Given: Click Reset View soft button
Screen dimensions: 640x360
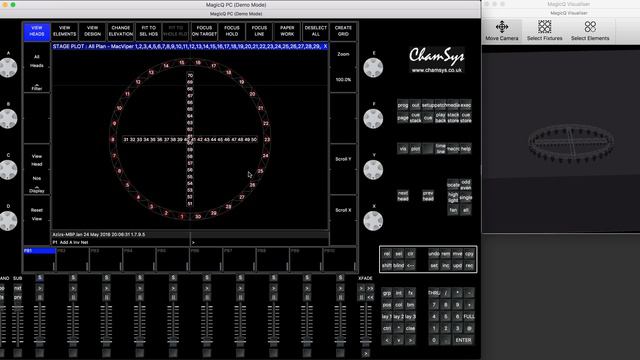Looking at the screenshot, I should (x=37, y=220).
